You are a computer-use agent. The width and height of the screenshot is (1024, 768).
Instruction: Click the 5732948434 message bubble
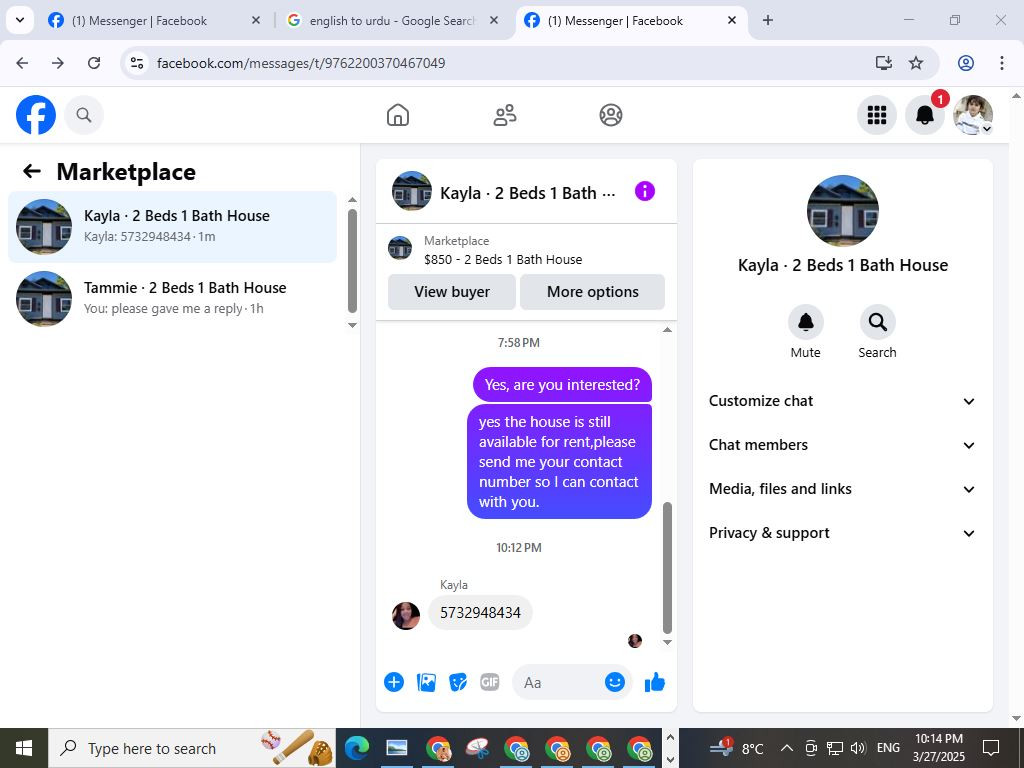(x=480, y=613)
